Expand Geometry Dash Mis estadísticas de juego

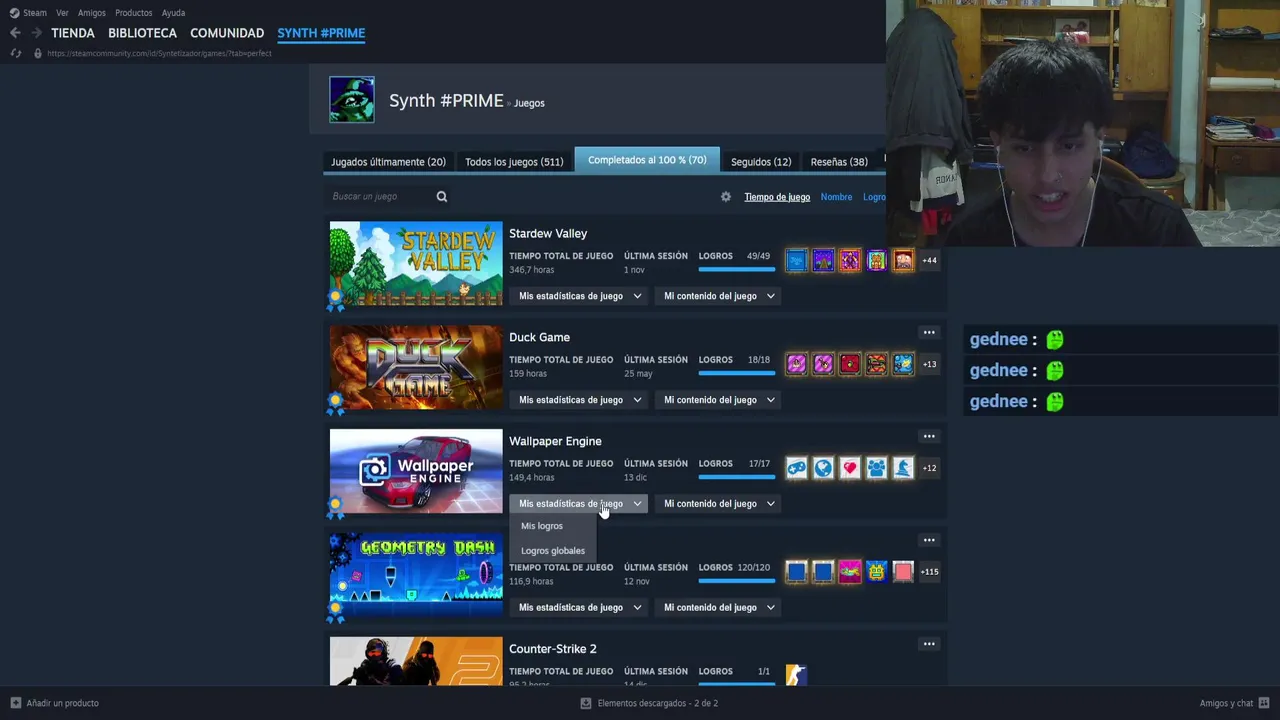(x=580, y=608)
